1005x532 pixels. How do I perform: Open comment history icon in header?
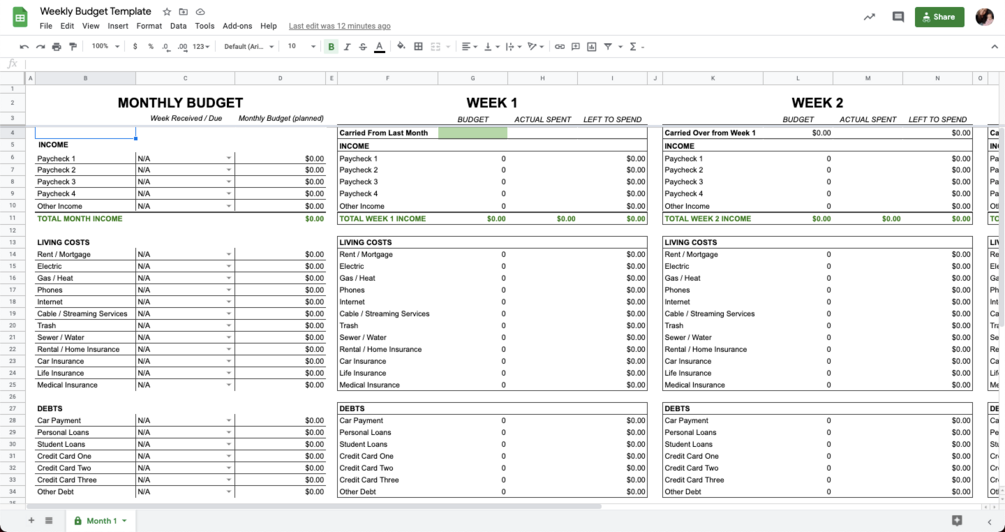pos(898,17)
